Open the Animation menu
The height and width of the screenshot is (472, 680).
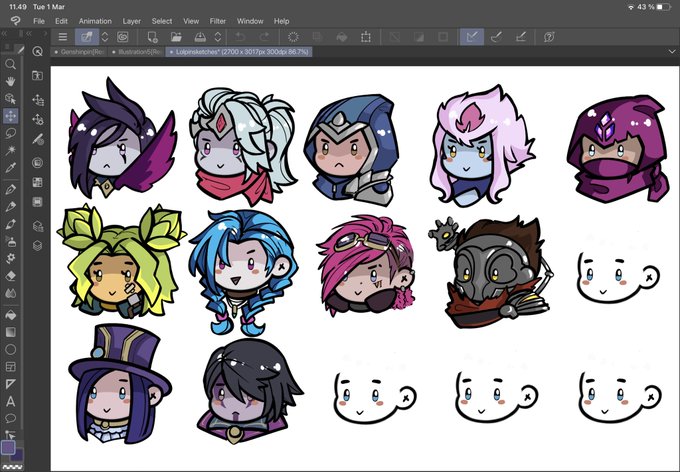pyautogui.click(x=95, y=21)
